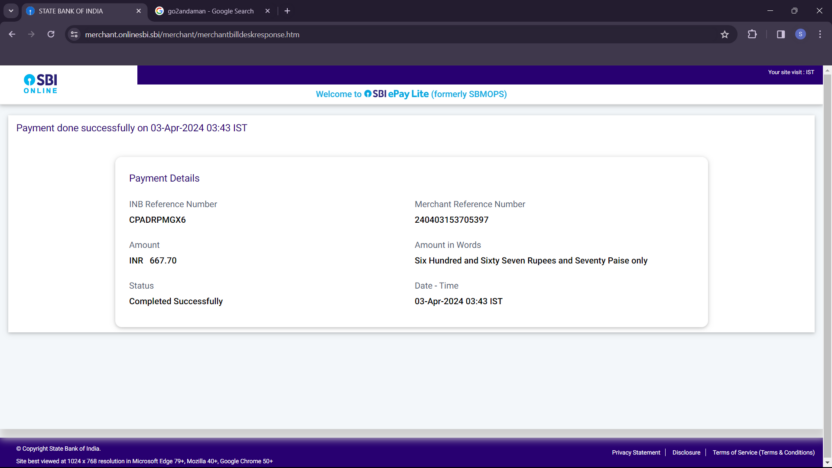Screen dimensions: 832x468
Task: Open the Privacy Statement link
Action: point(636,453)
